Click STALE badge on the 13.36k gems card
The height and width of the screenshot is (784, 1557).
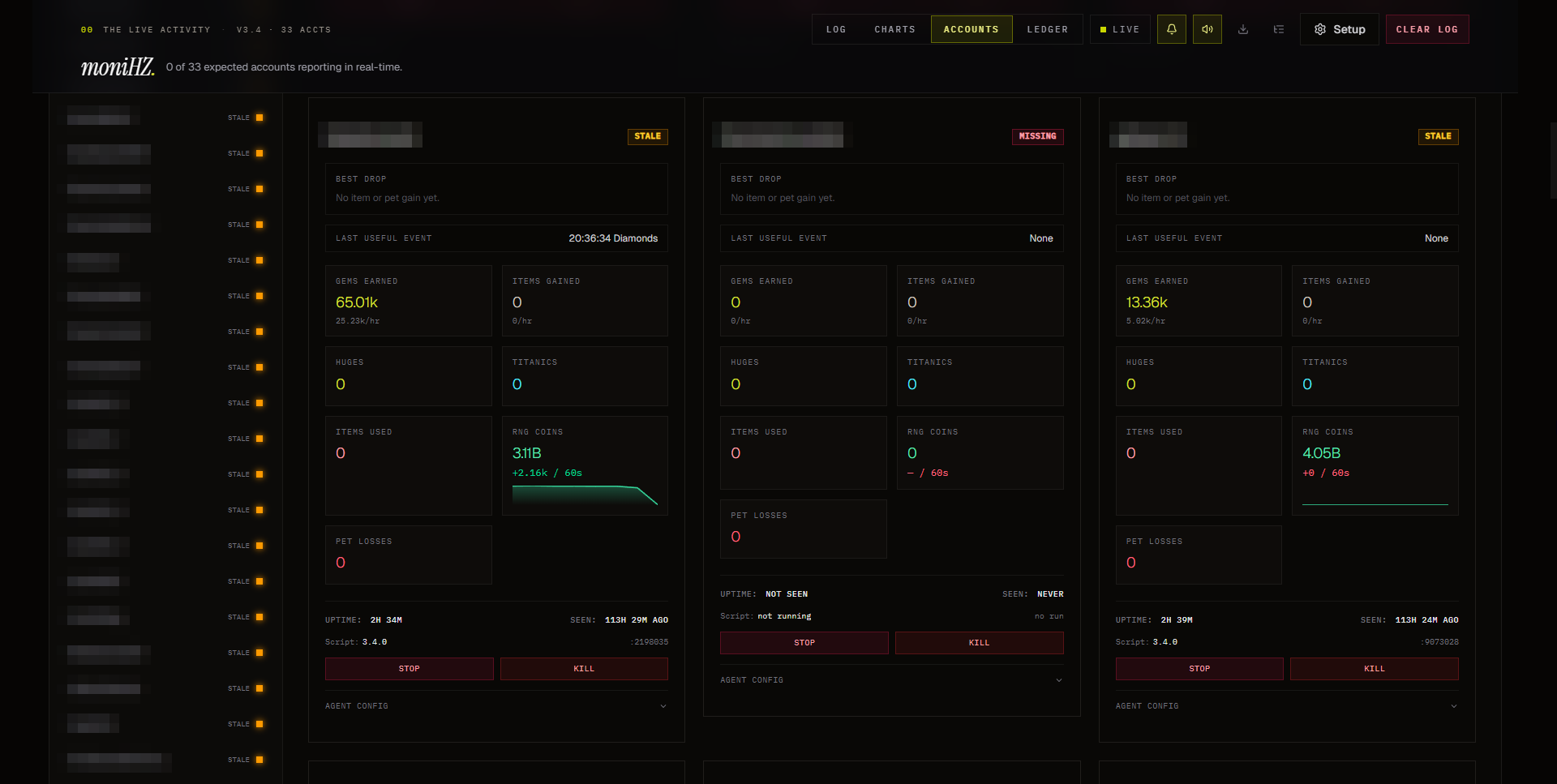[x=1438, y=136]
